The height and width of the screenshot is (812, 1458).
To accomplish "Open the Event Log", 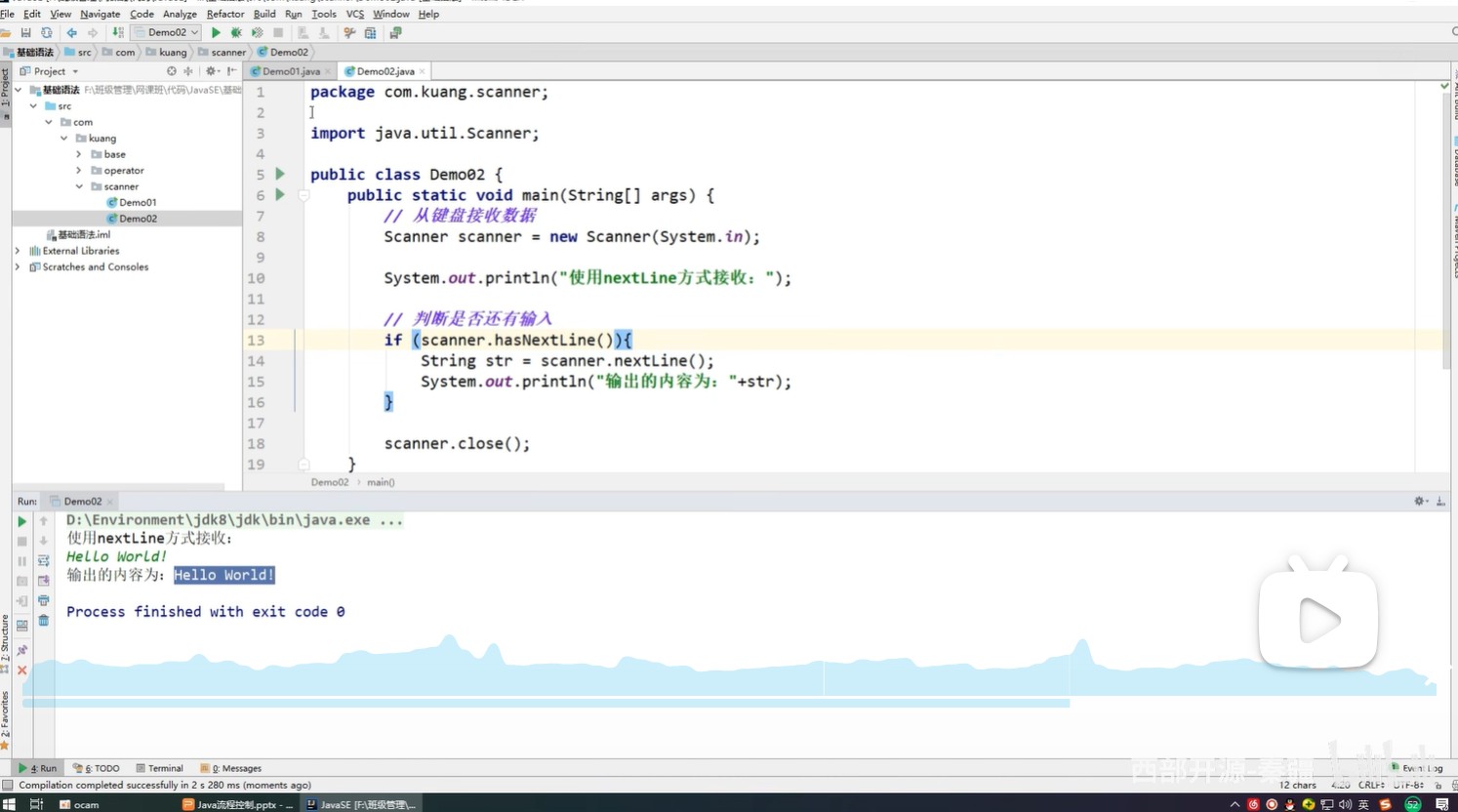I will [x=1416, y=768].
